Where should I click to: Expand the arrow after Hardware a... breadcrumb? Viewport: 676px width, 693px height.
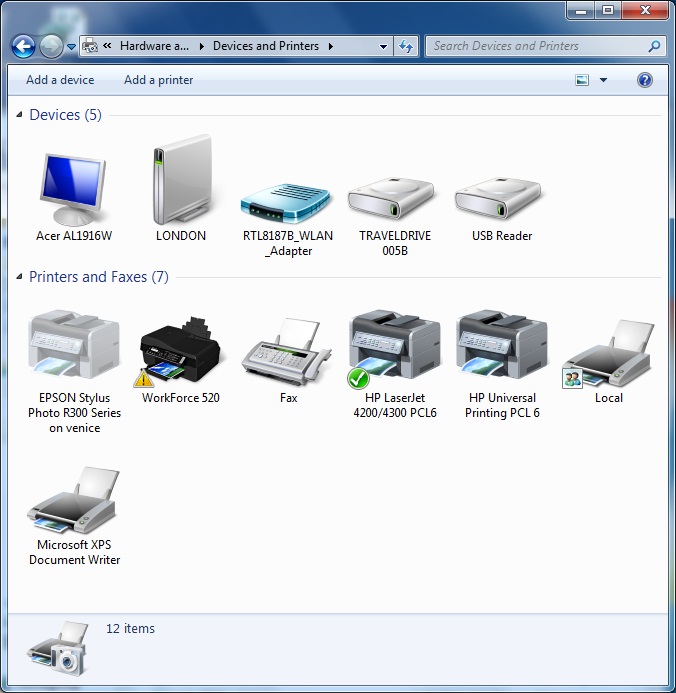(201, 46)
